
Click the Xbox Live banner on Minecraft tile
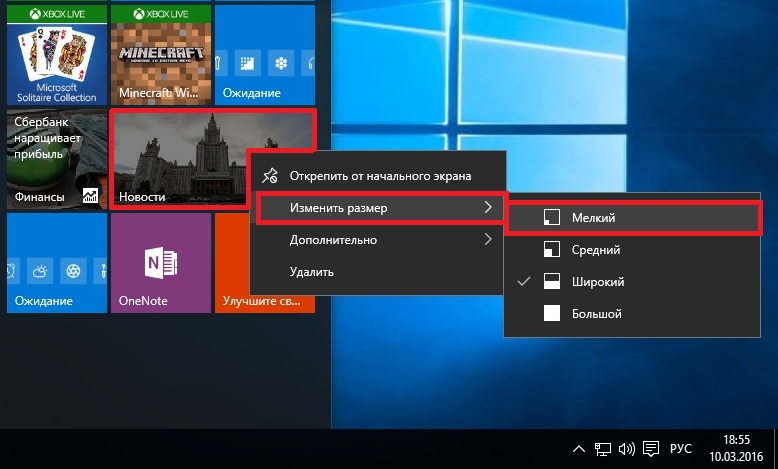click(161, 14)
